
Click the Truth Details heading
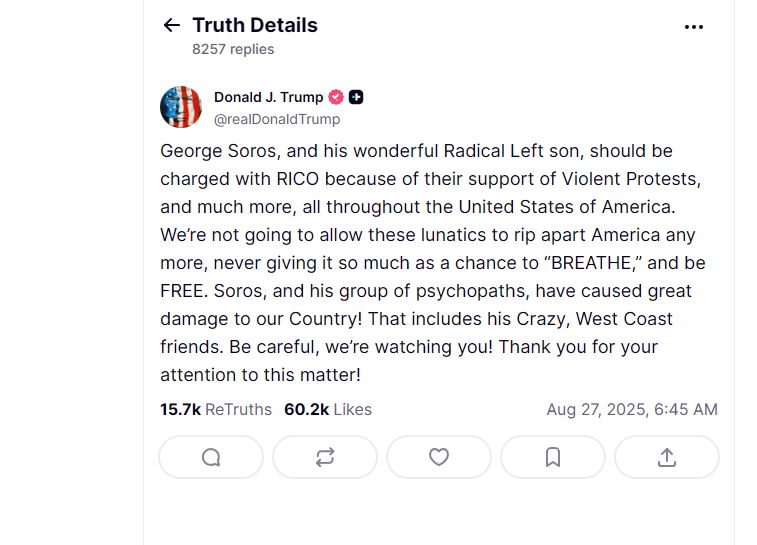tap(254, 25)
